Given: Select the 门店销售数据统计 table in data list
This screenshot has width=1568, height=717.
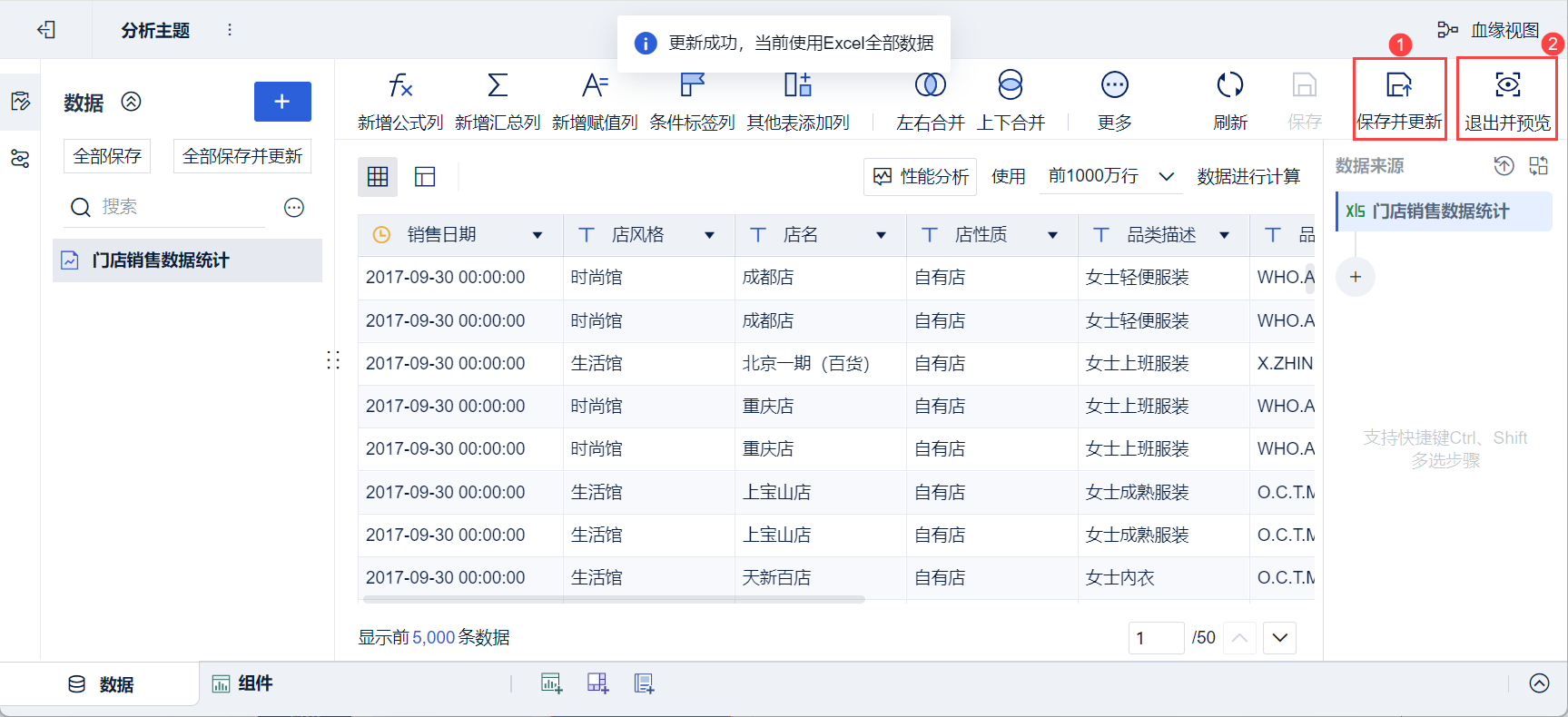Looking at the screenshot, I should (x=187, y=260).
